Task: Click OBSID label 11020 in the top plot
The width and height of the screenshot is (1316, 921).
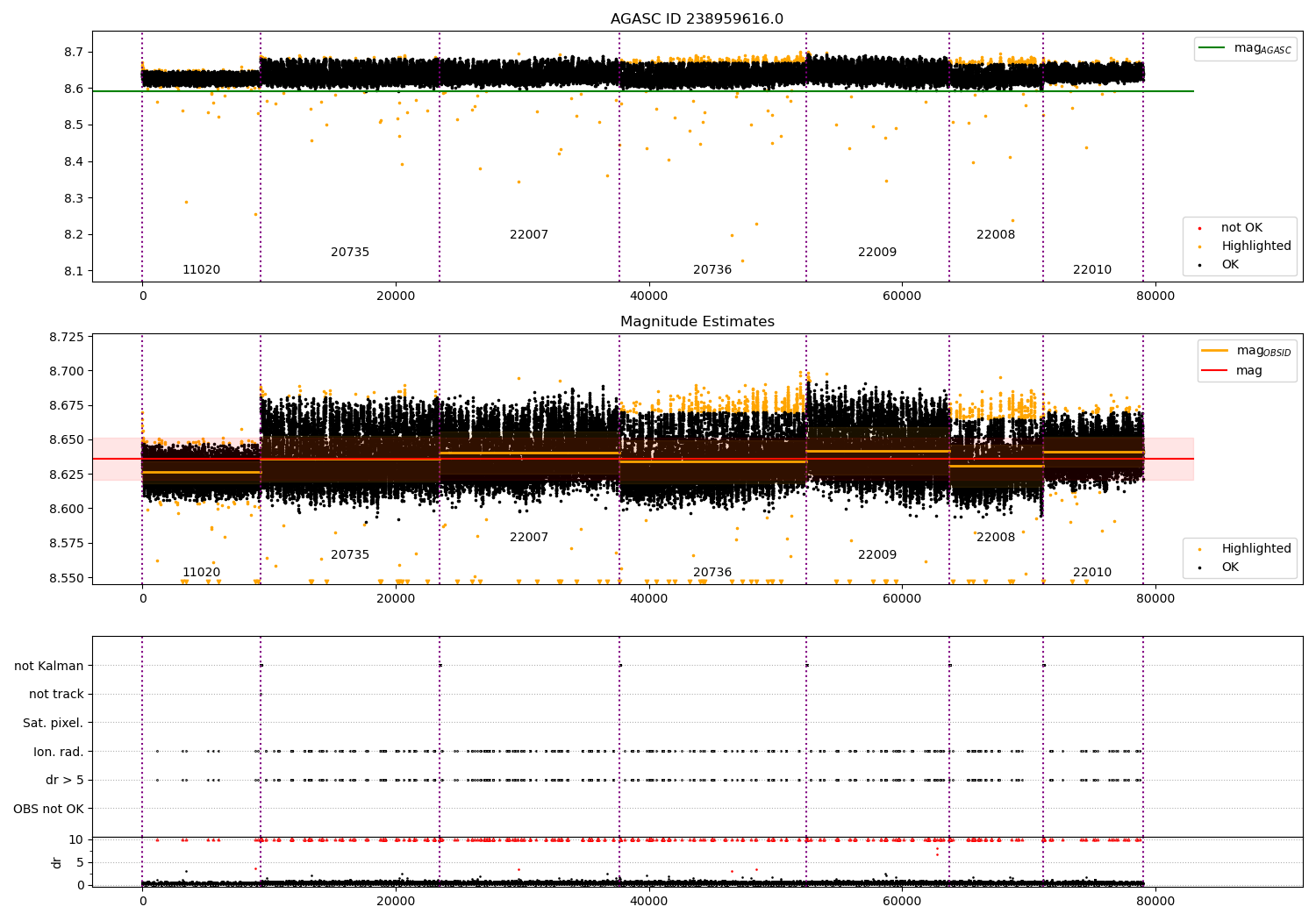Action: tap(201, 270)
